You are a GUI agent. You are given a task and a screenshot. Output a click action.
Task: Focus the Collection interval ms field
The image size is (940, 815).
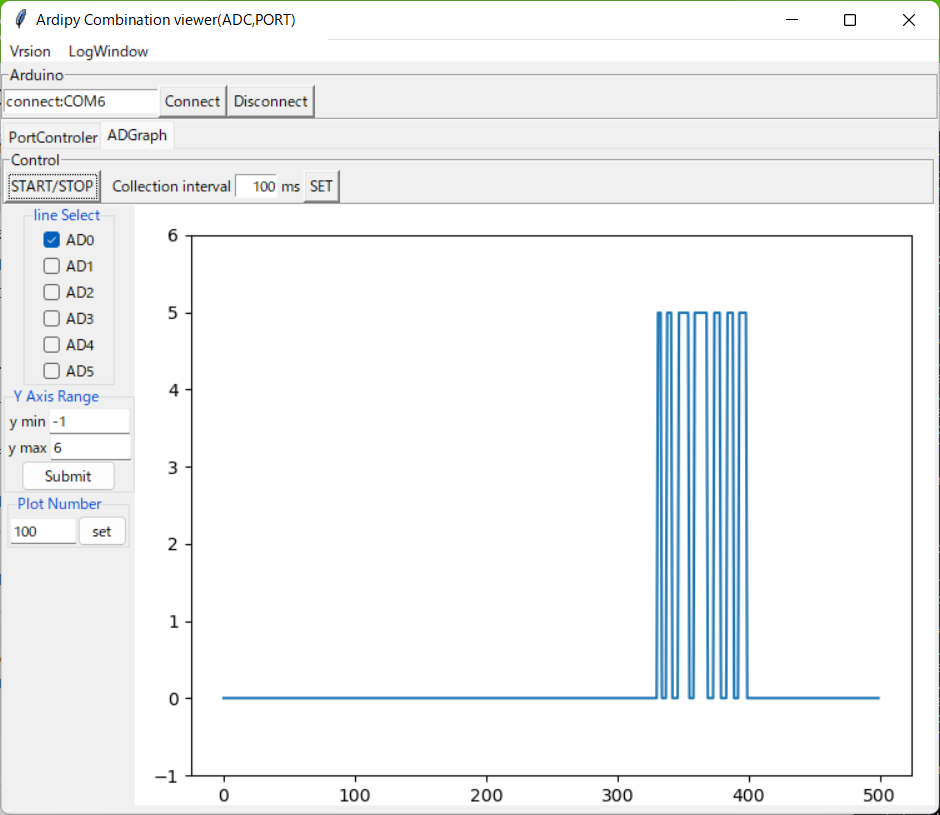click(x=257, y=187)
